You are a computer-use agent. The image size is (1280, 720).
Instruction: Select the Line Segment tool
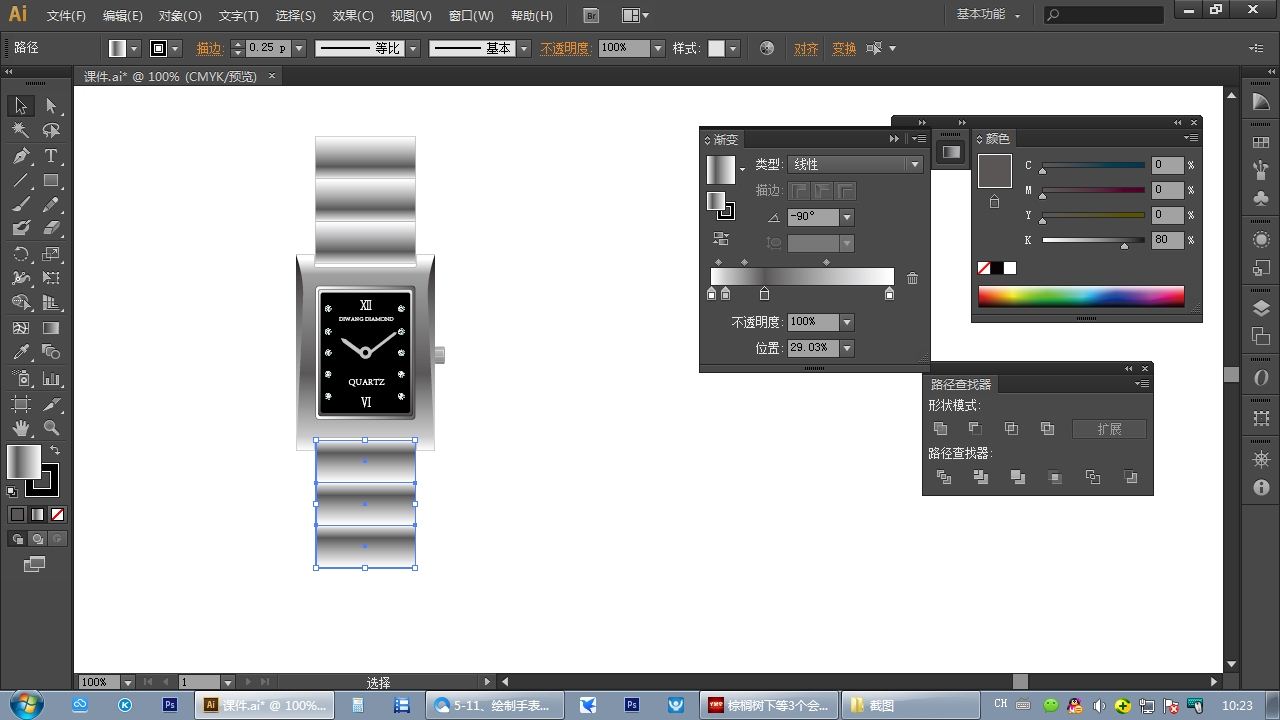pos(21,181)
